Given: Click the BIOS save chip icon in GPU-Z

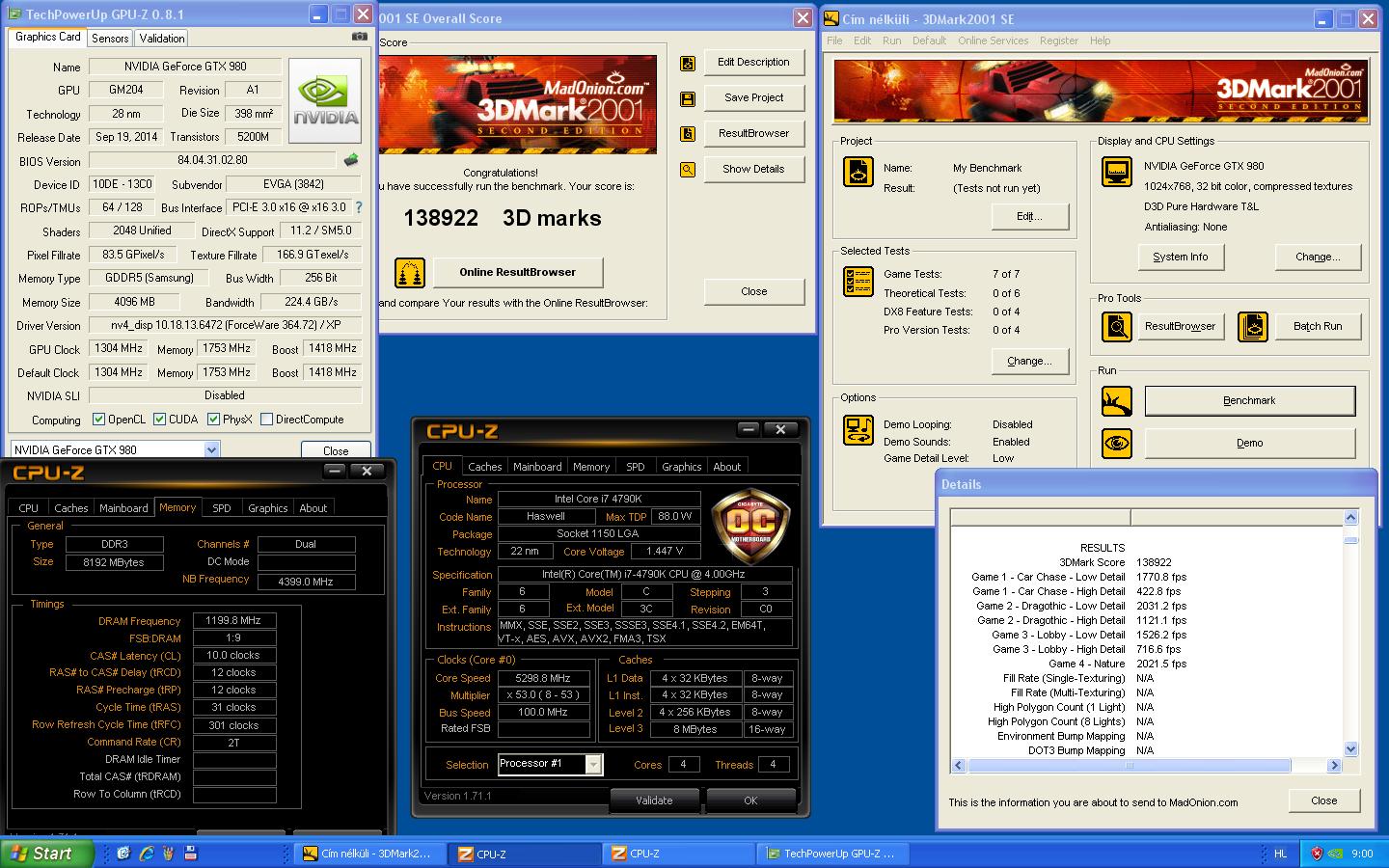Looking at the screenshot, I should coord(351,160).
